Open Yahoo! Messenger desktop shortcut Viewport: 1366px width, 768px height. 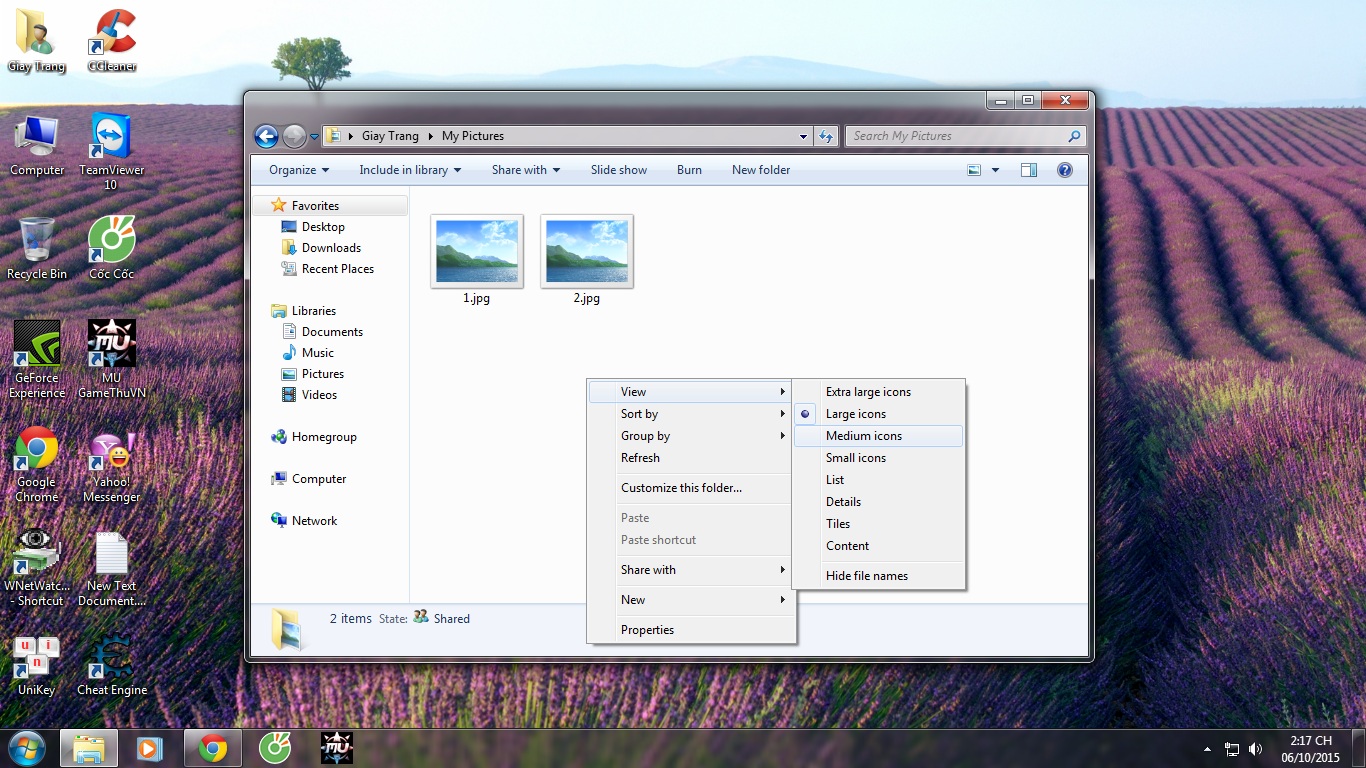tap(111, 465)
